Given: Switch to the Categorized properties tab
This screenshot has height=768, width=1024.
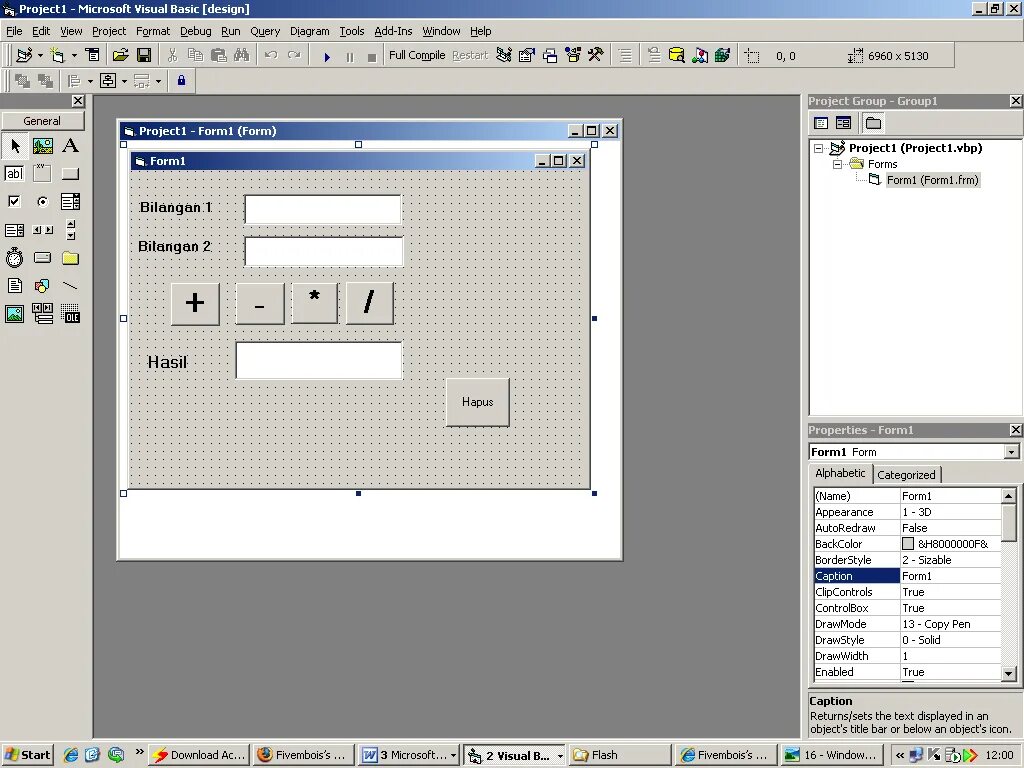Looking at the screenshot, I should pos(906,474).
